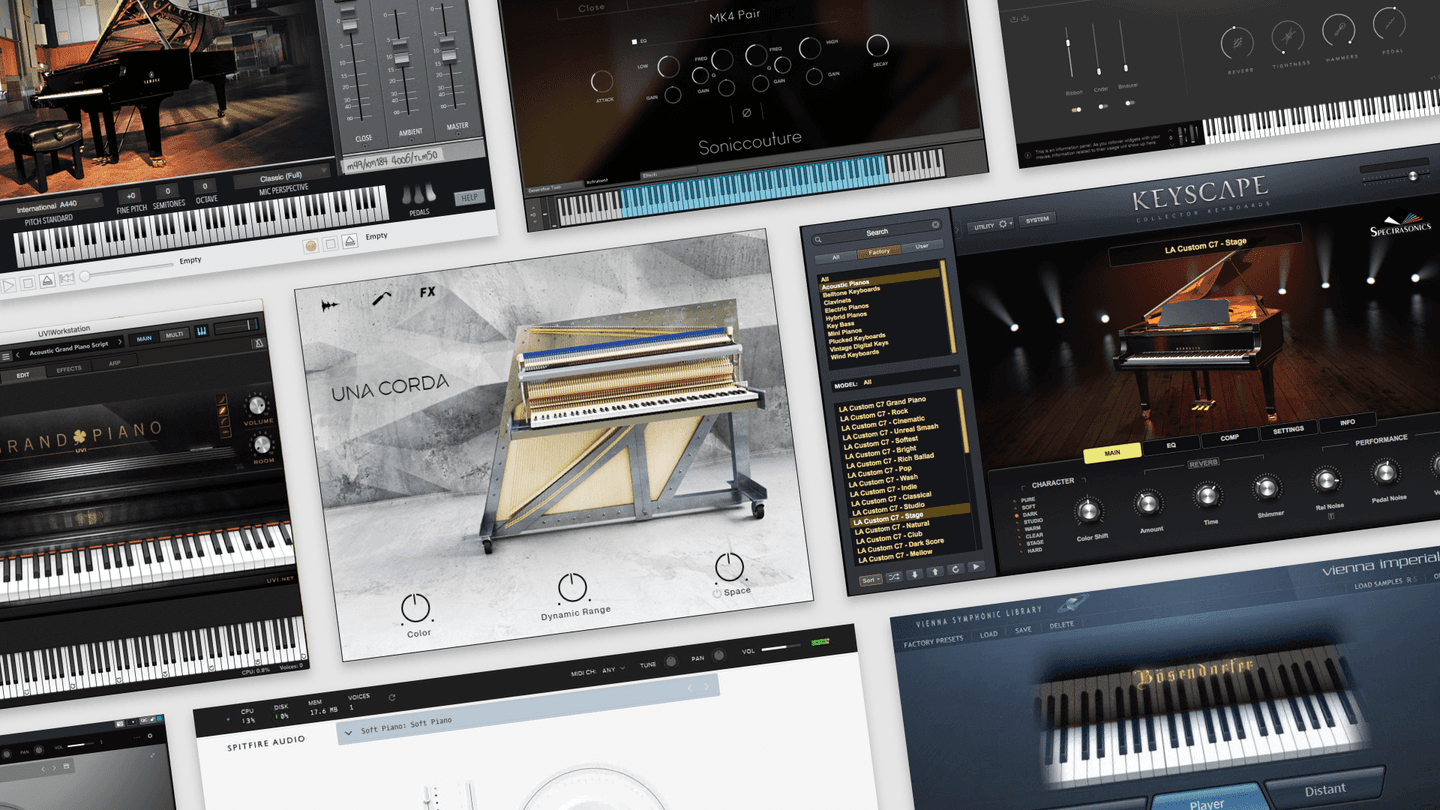Screen dimensions: 1440x810
Task: Switch to the EQ tab in Keyscape
Action: (x=1171, y=444)
